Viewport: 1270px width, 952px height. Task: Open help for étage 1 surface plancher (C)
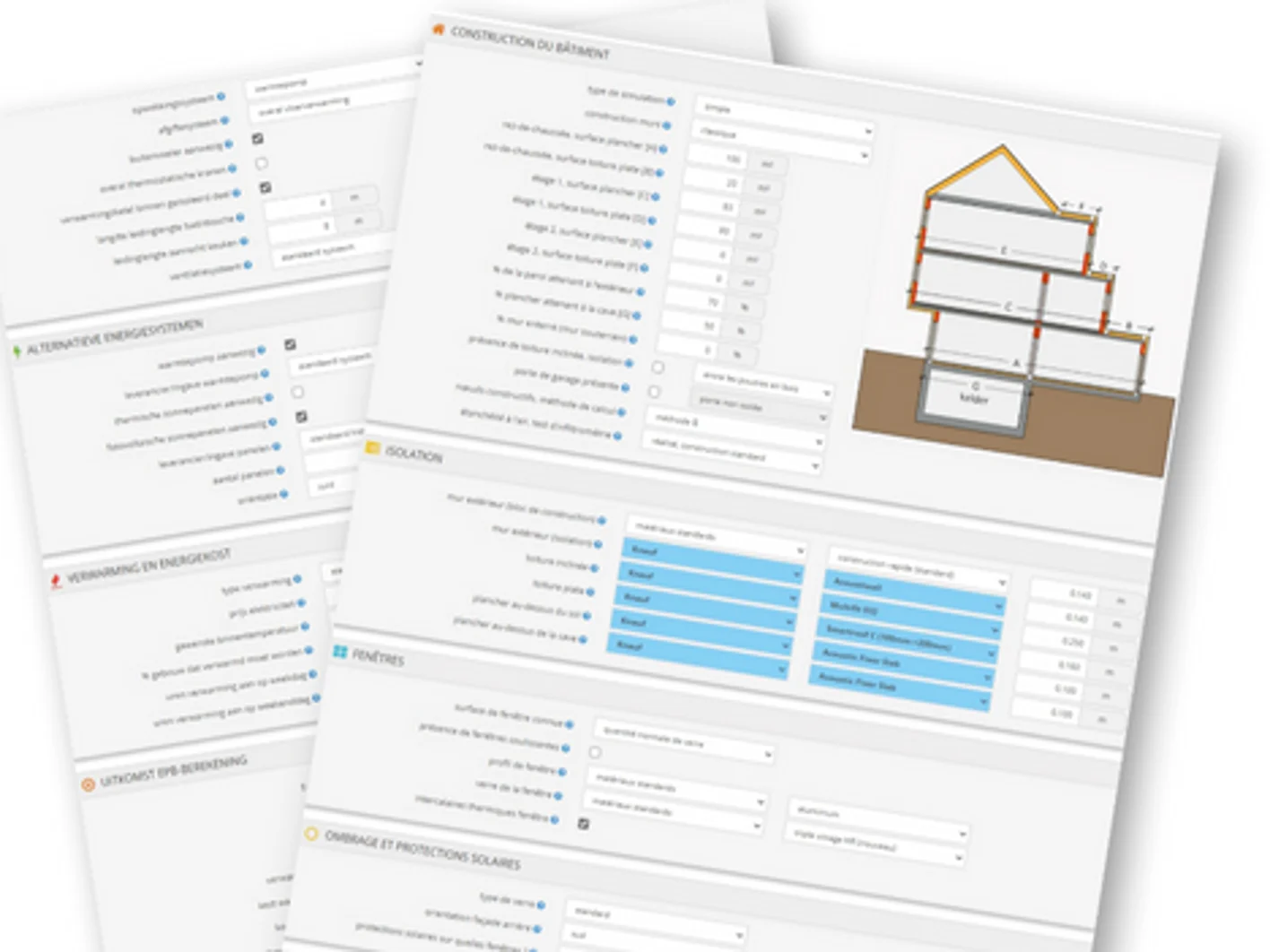pos(656,196)
